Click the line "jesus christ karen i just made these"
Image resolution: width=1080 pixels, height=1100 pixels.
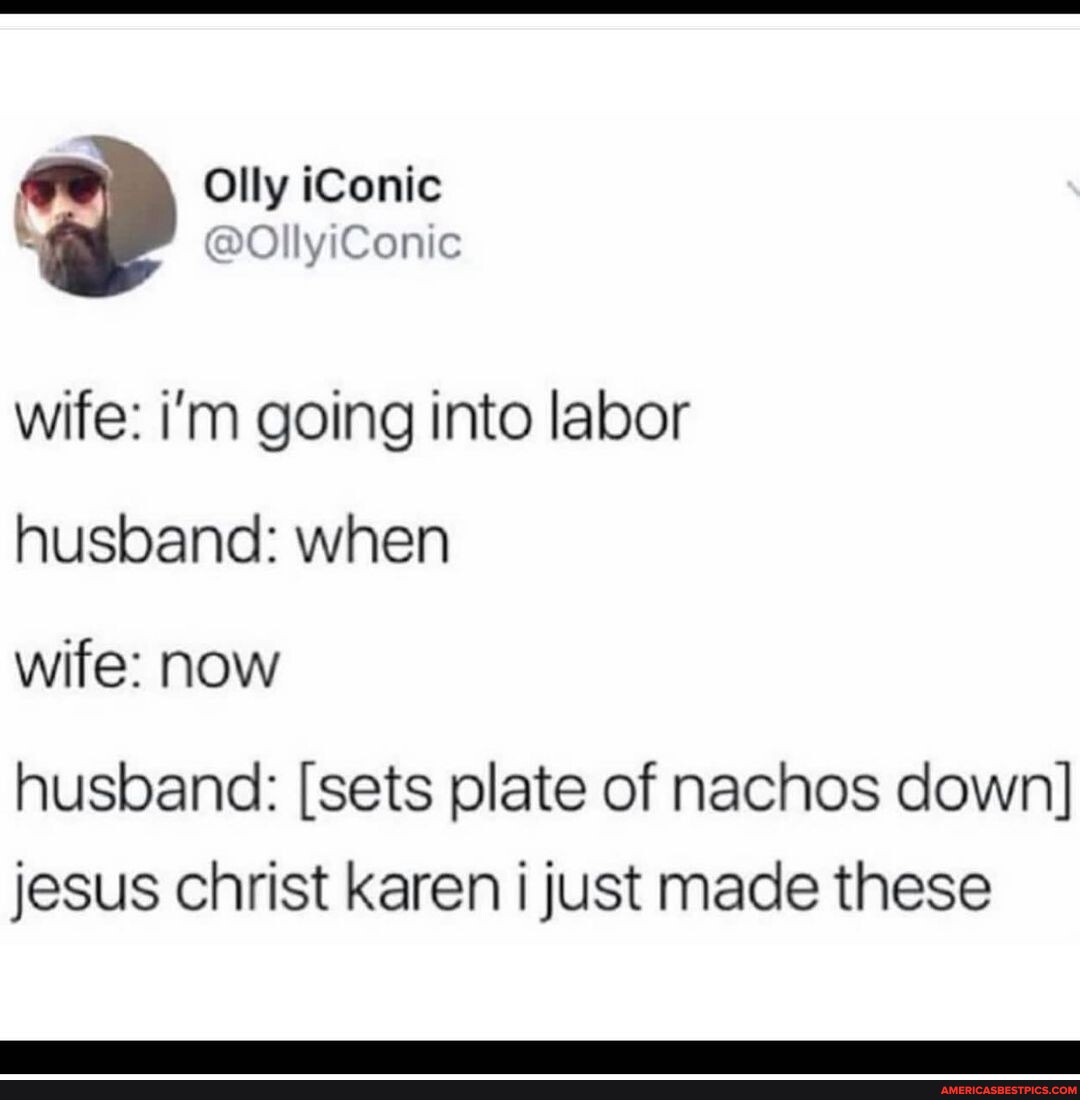point(502,889)
